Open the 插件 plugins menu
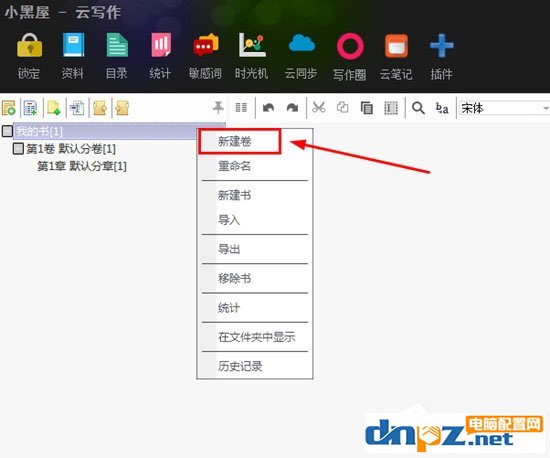550x458 pixels. 442,46
